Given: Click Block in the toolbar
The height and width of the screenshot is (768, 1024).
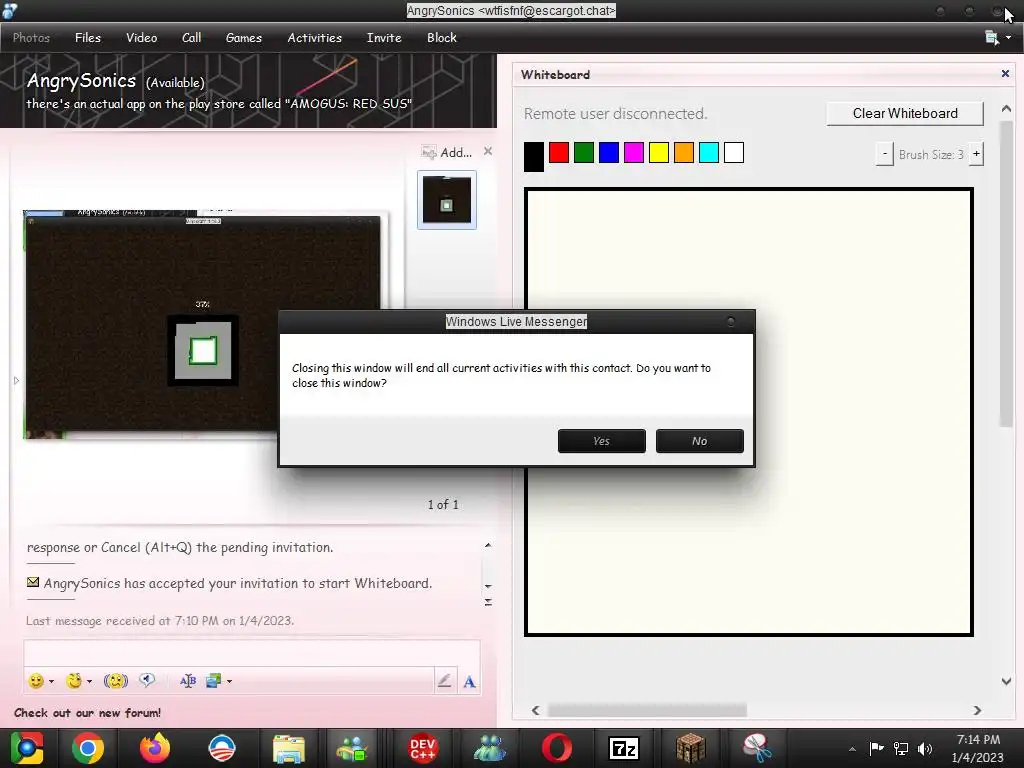Looking at the screenshot, I should coord(441,38).
